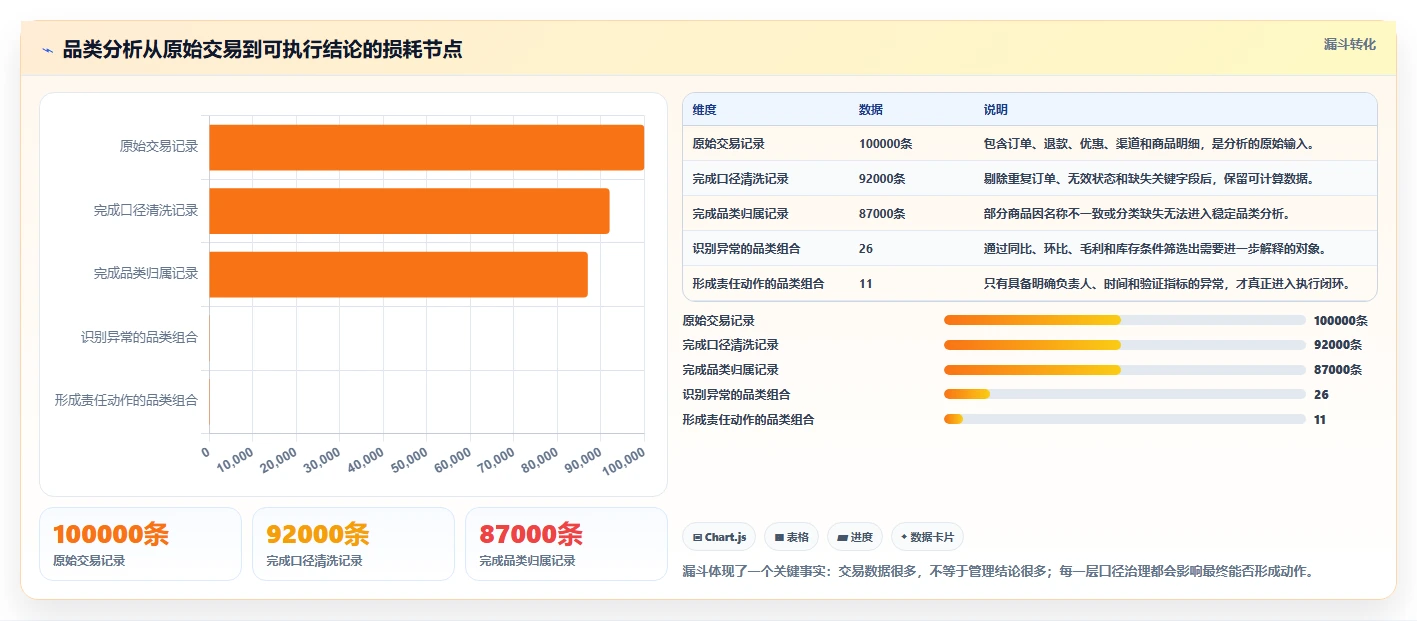Screen dimensions: 1417x621
Task: Open the red 87000条 data card
Action: pyautogui.click(x=566, y=544)
